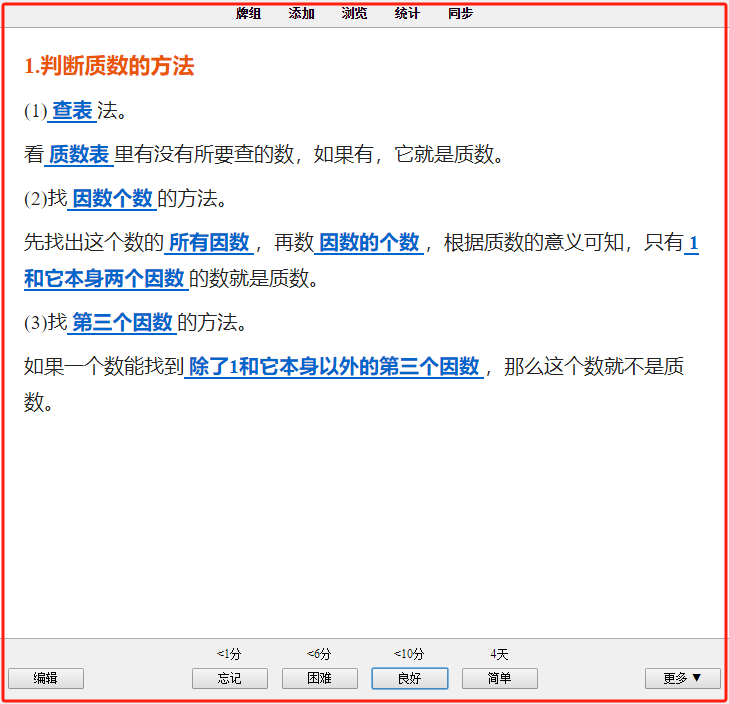Click the text 根据质数的意义可知
This screenshot has height=704, width=729.
pyautogui.click(x=534, y=242)
